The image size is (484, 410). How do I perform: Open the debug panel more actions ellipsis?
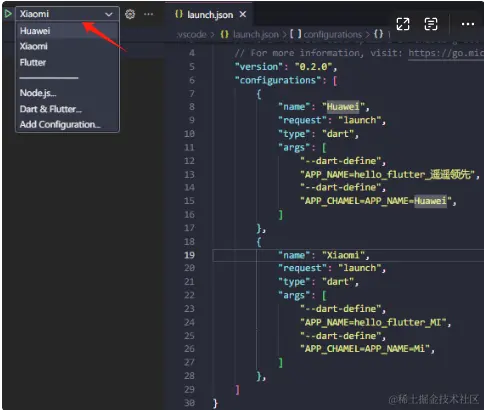[148, 14]
